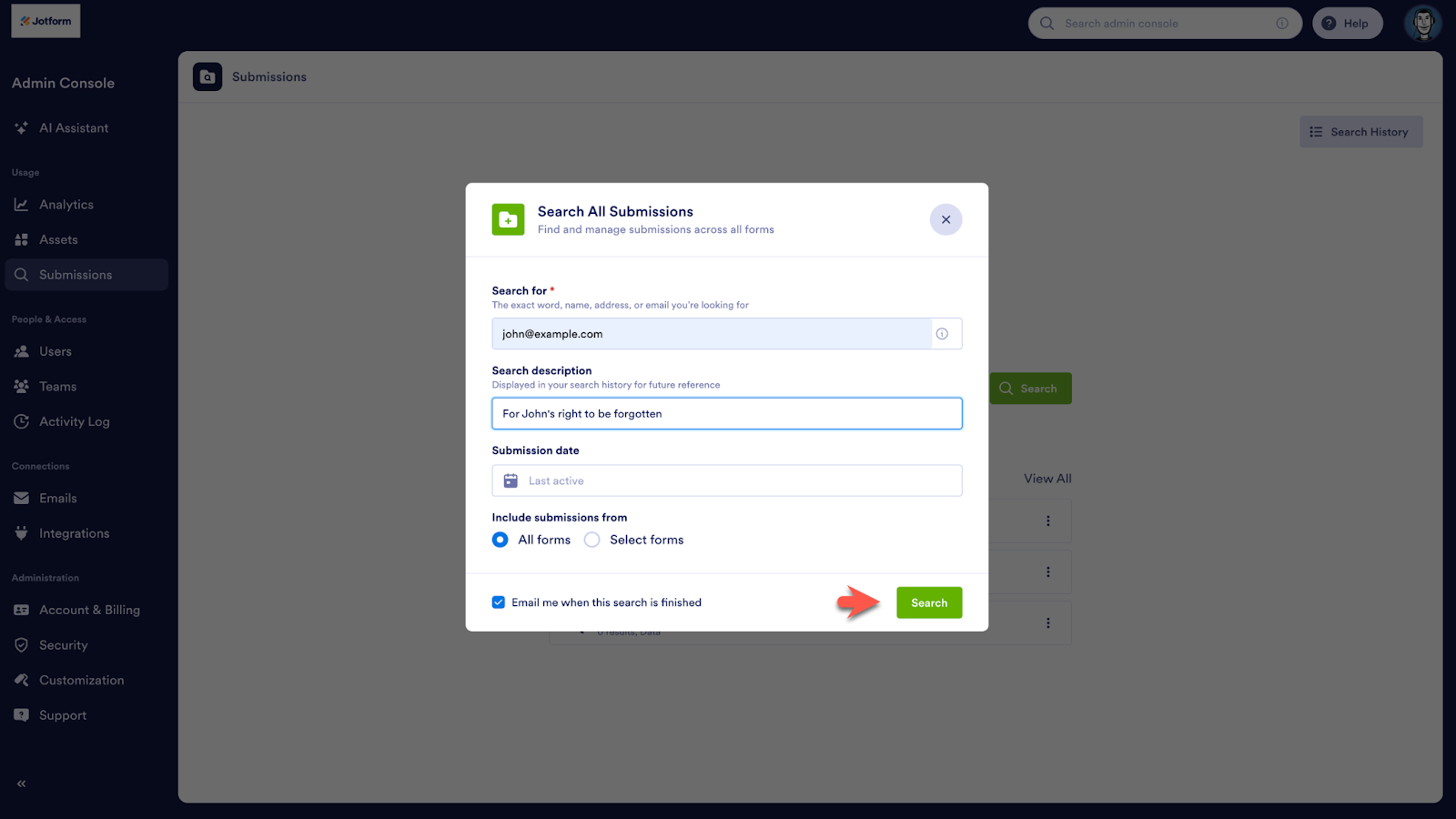Choose the Select forms option
The width and height of the screenshot is (1456, 819).
click(x=591, y=539)
